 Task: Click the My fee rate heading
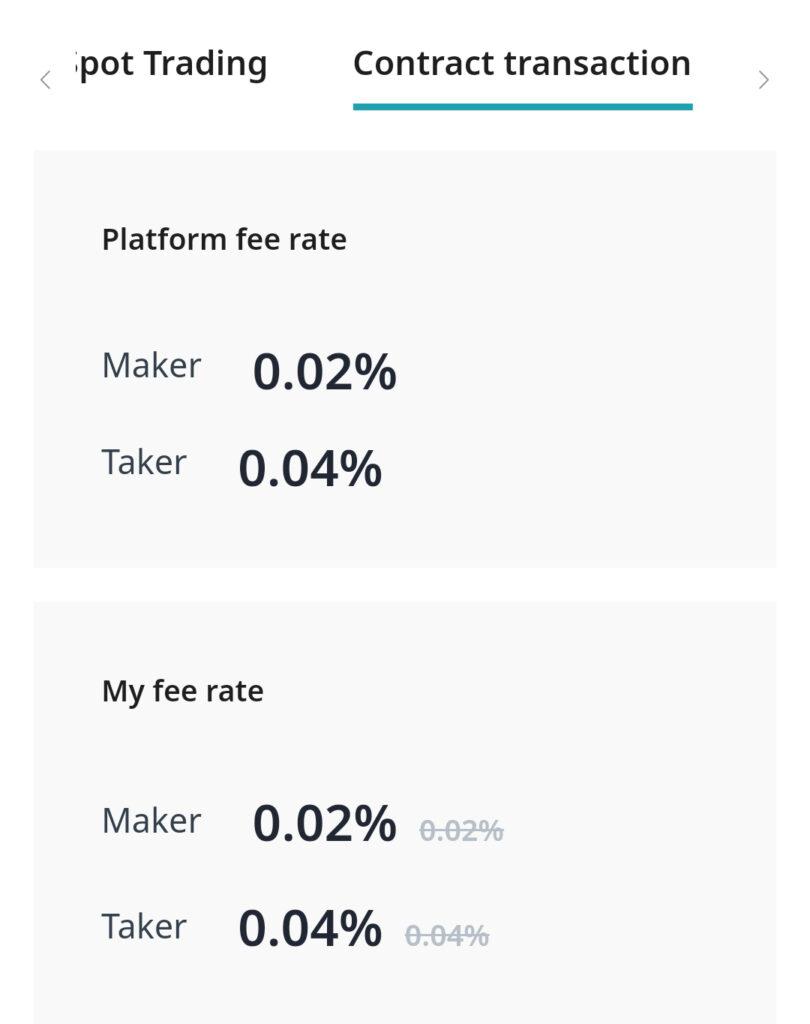point(183,692)
